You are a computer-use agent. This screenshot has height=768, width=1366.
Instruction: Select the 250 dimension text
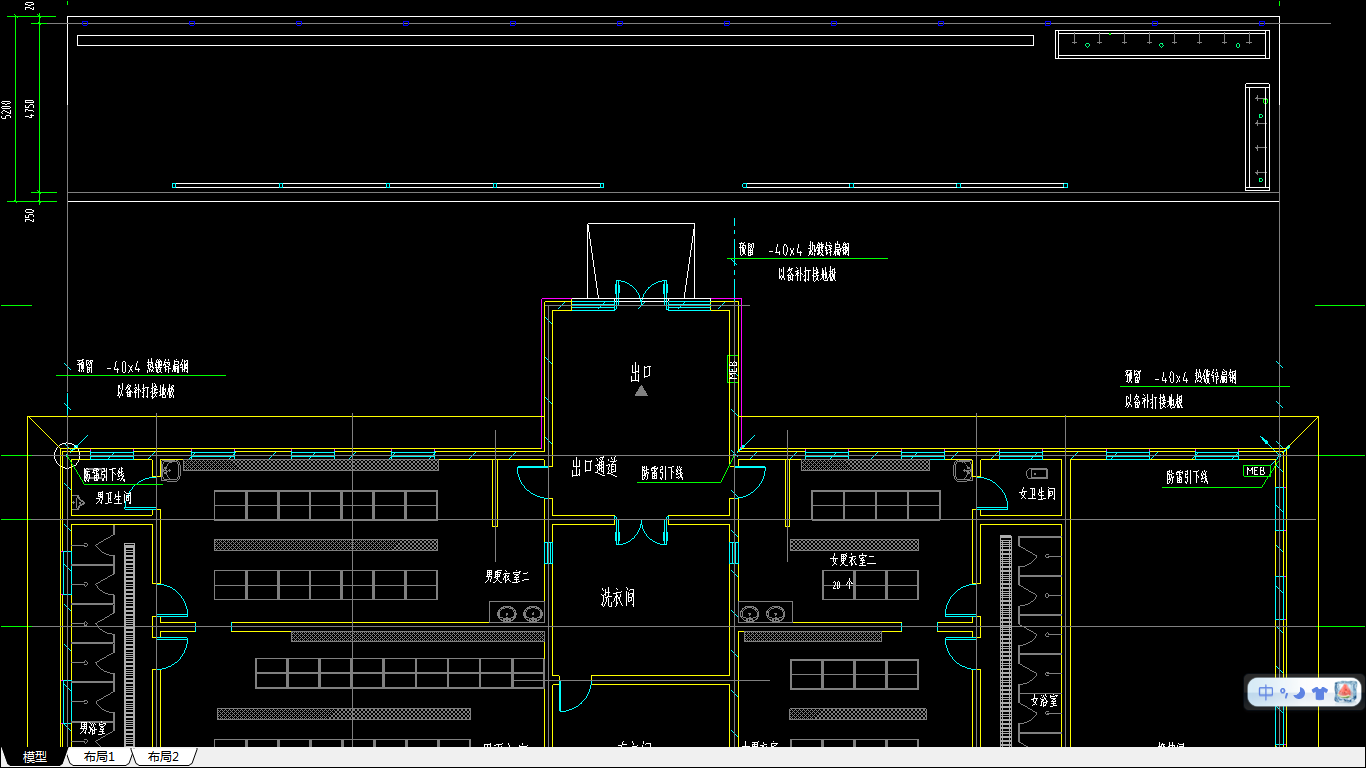coord(30,214)
